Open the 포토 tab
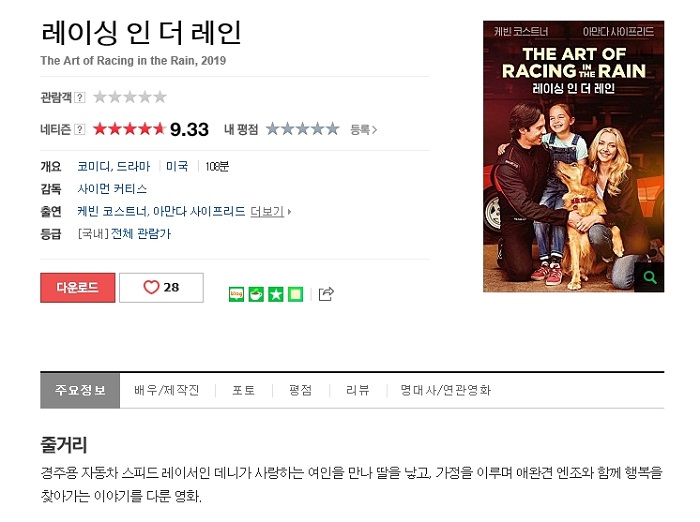 244,390
